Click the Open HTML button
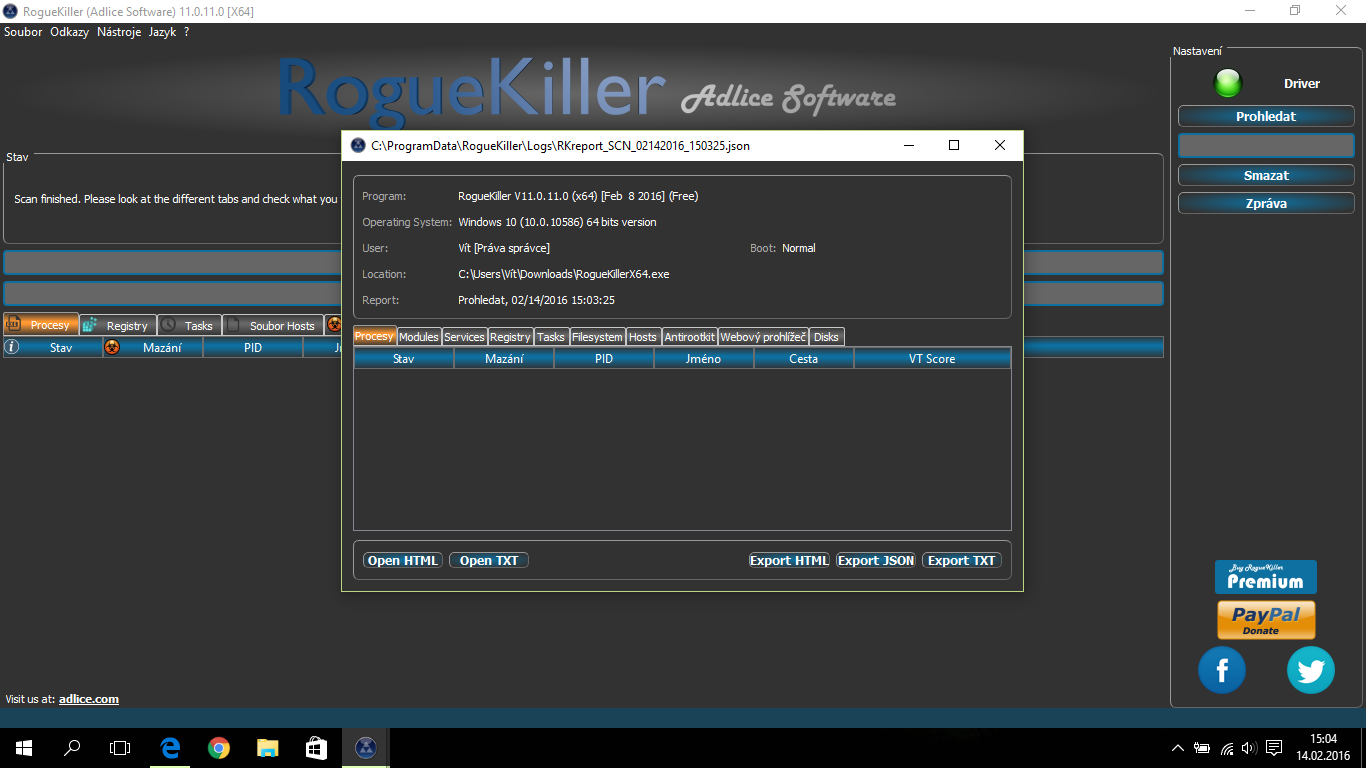The height and width of the screenshot is (768, 1366). pos(403,560)
